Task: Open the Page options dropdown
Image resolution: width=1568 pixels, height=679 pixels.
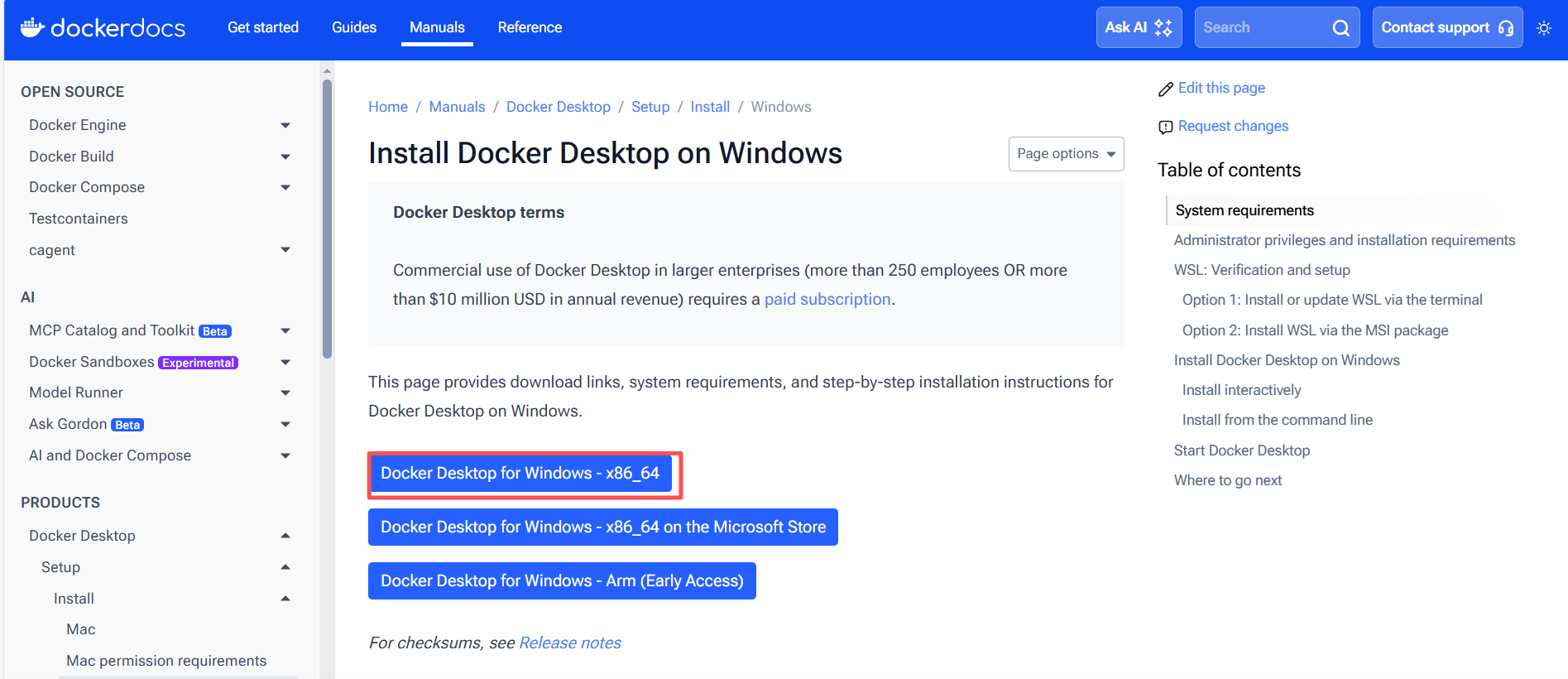Action: [1066, 154]
